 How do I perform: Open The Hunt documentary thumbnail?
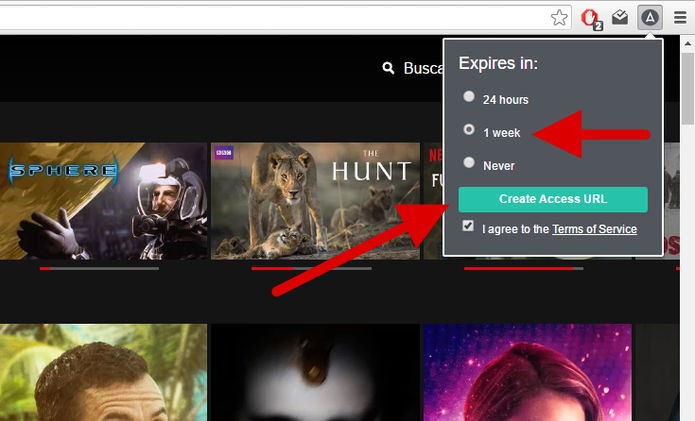pyautogui.click(x=315, y=201)
